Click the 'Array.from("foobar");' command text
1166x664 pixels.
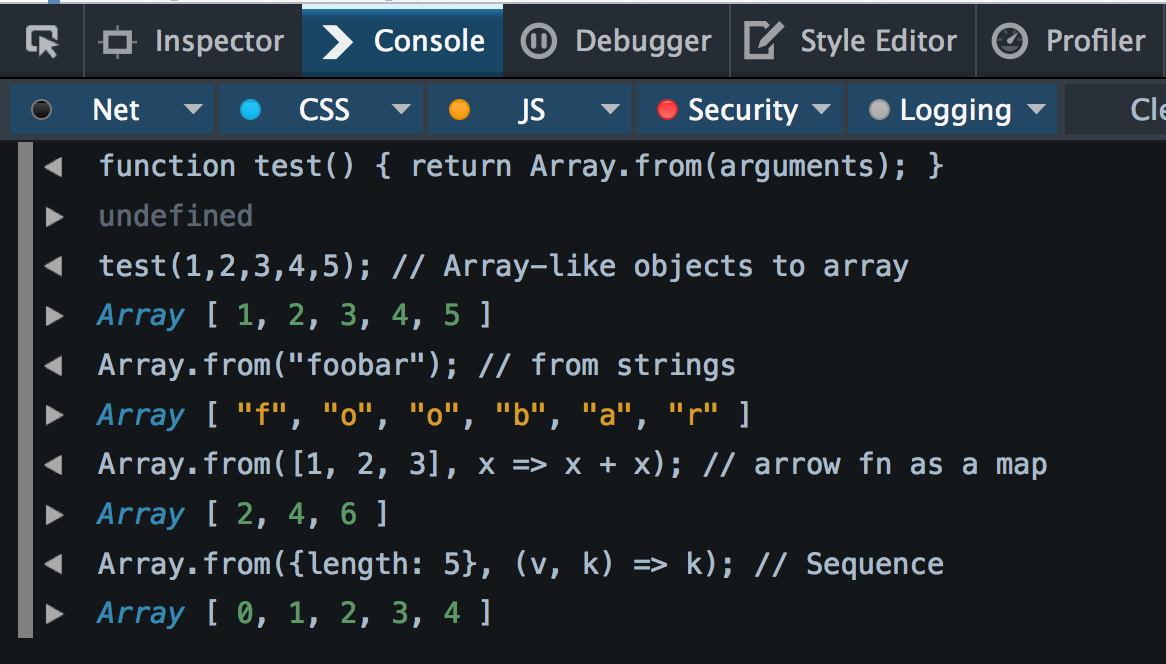pyautogui.click(x=278, y=366)
